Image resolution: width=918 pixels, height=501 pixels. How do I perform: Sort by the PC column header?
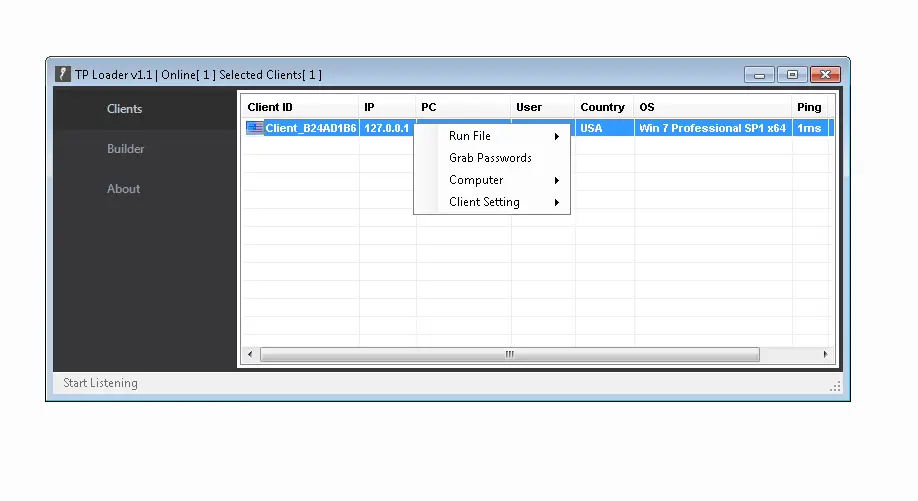pos(463,107)
